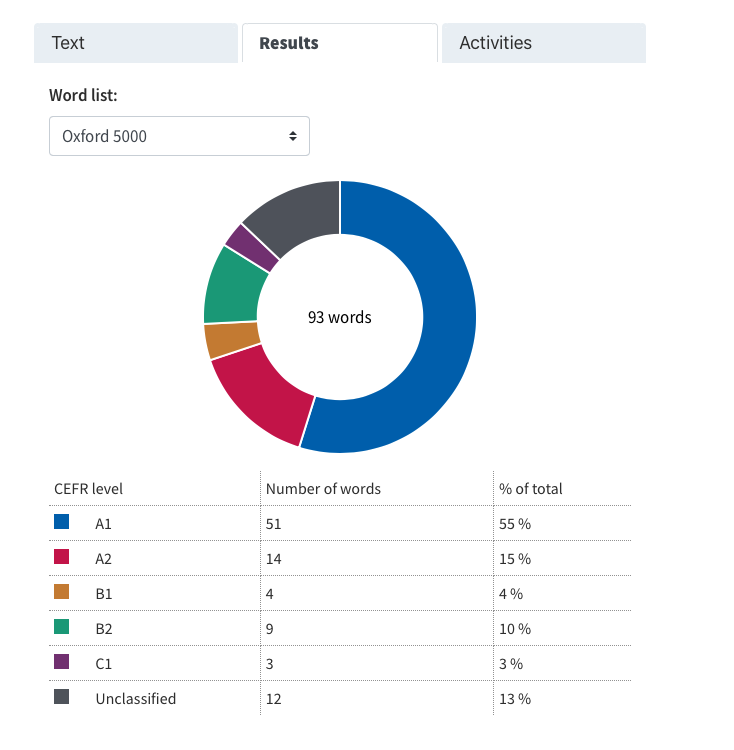Click the 'B2' level label
Viewport: 734px width, 750px height.
[x=104, y=629]
